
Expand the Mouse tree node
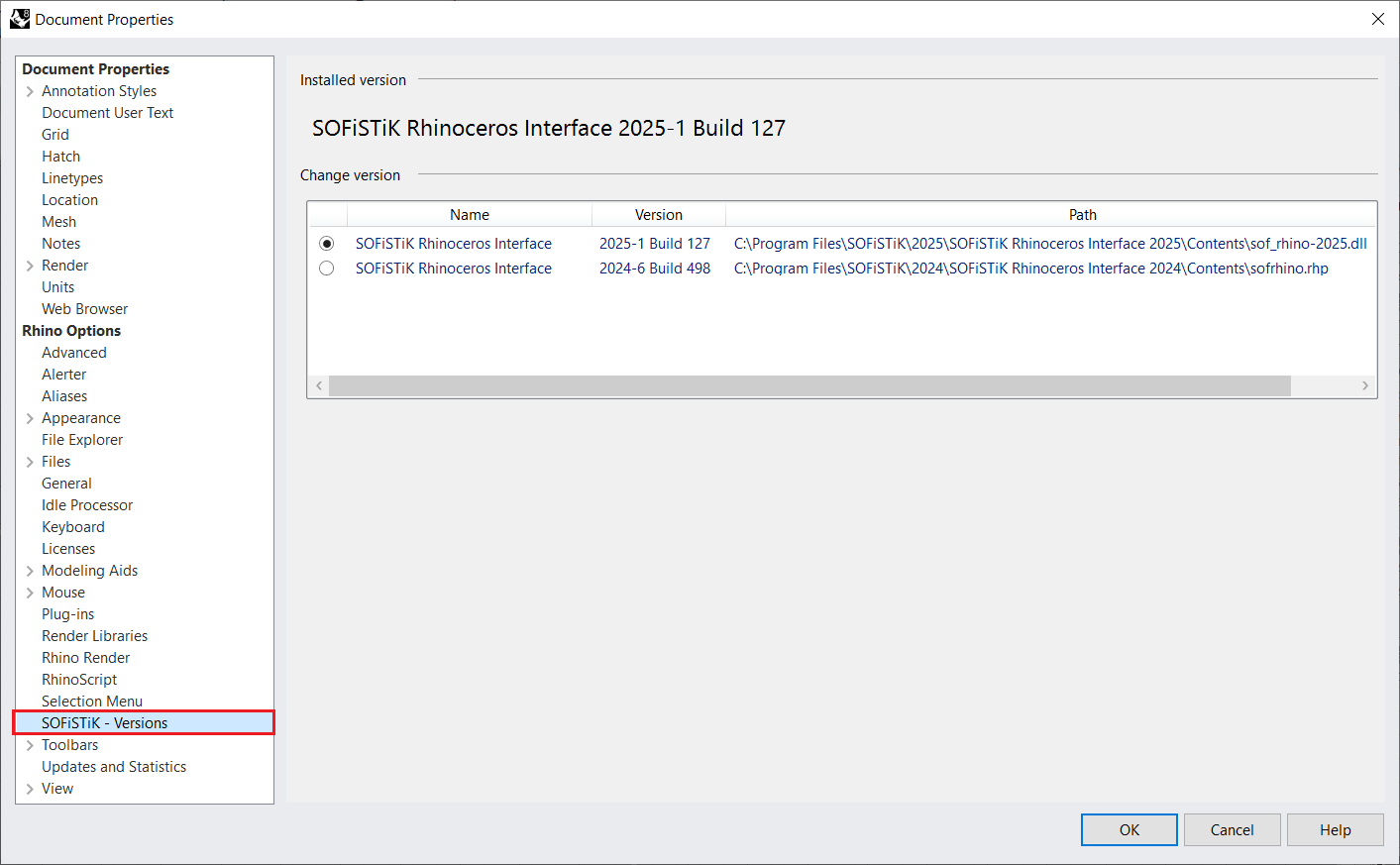(x=30, y=593)
